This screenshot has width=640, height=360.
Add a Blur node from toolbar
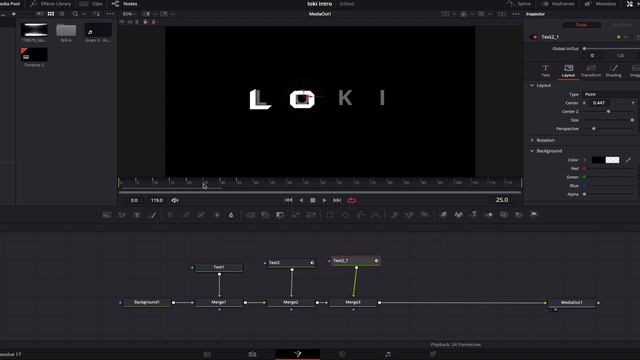(x=231, y=215)
